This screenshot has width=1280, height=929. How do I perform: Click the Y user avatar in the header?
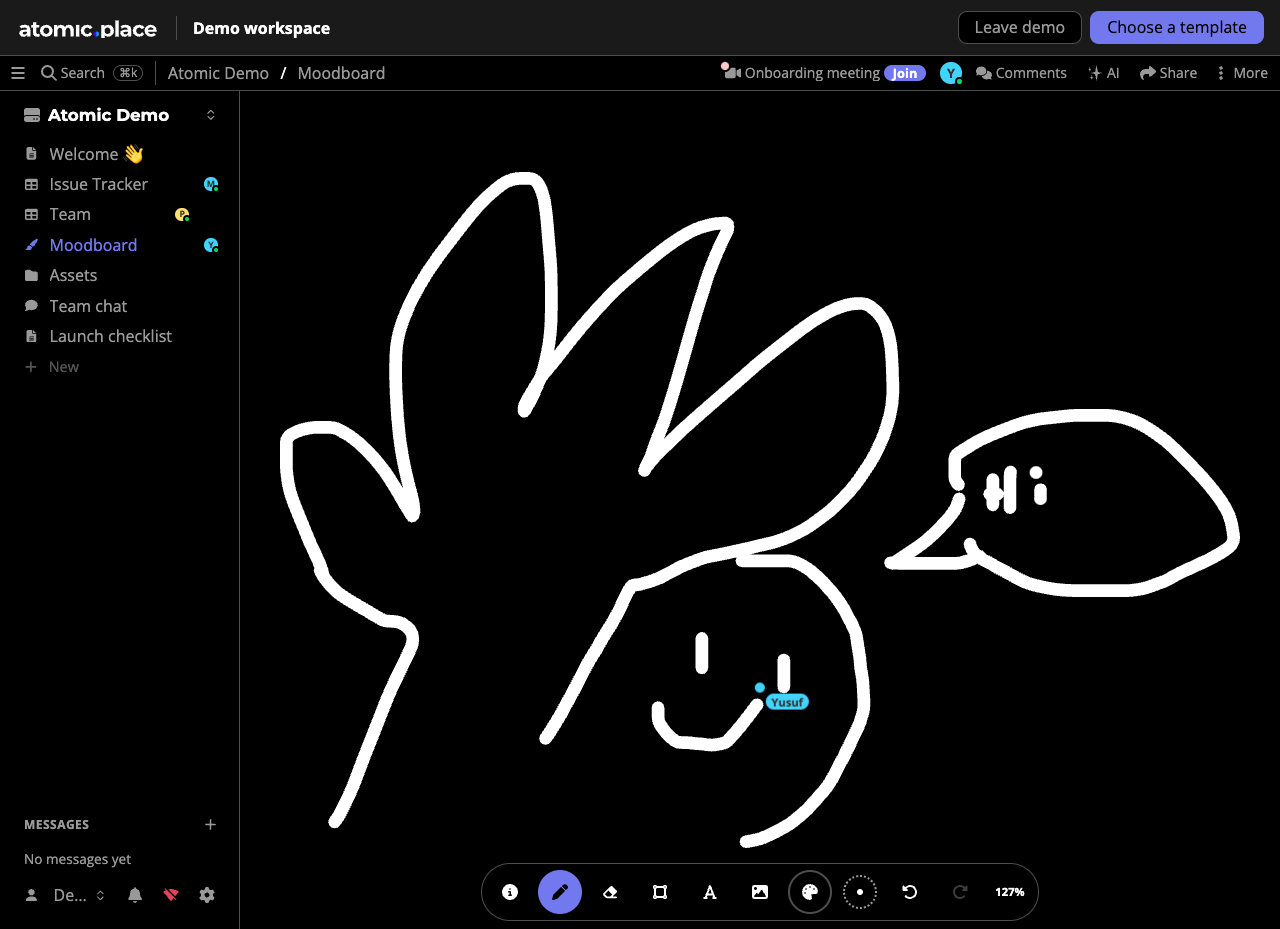click(x=951, y=73)
